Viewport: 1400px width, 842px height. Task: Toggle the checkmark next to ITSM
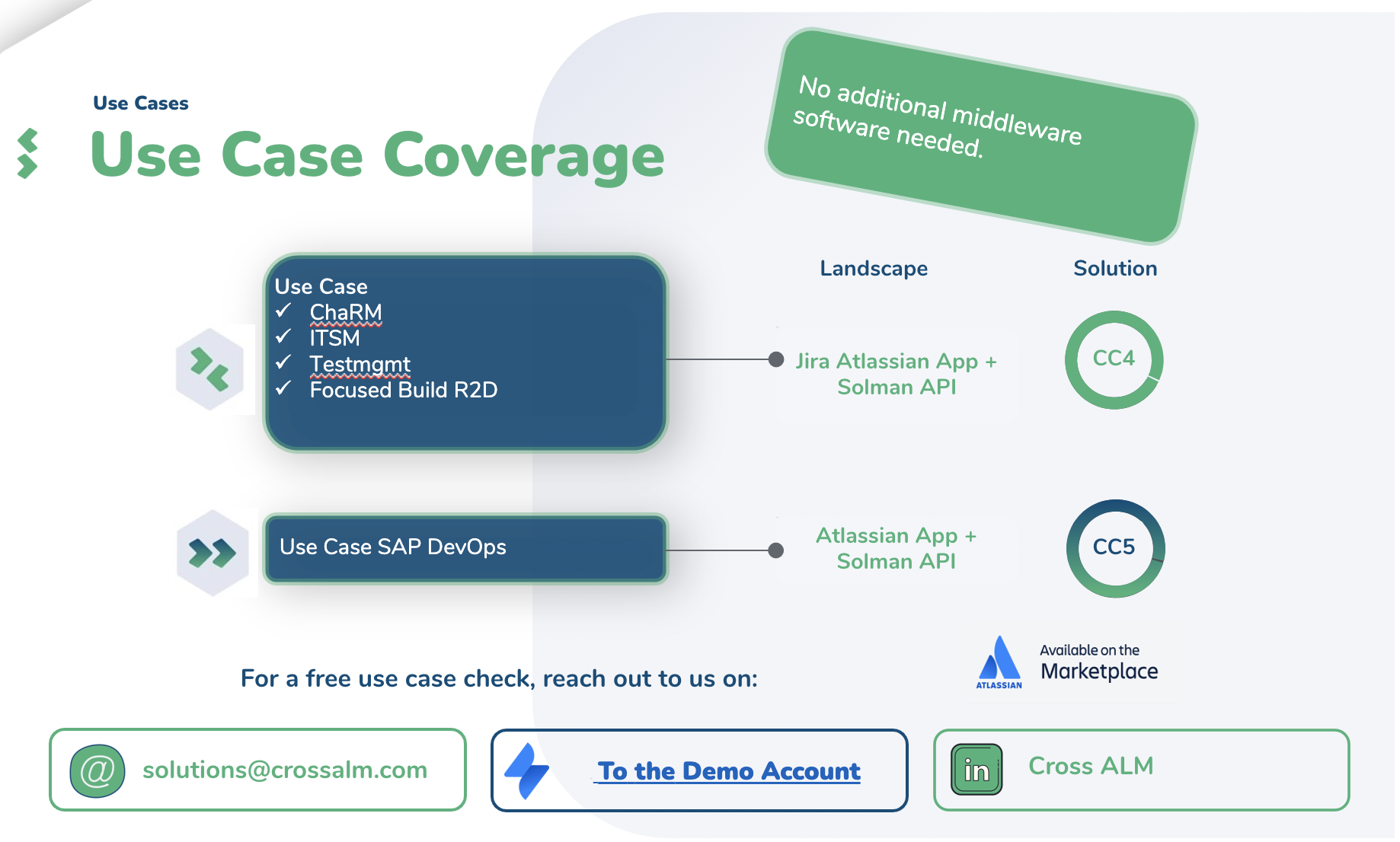(283, 338)
